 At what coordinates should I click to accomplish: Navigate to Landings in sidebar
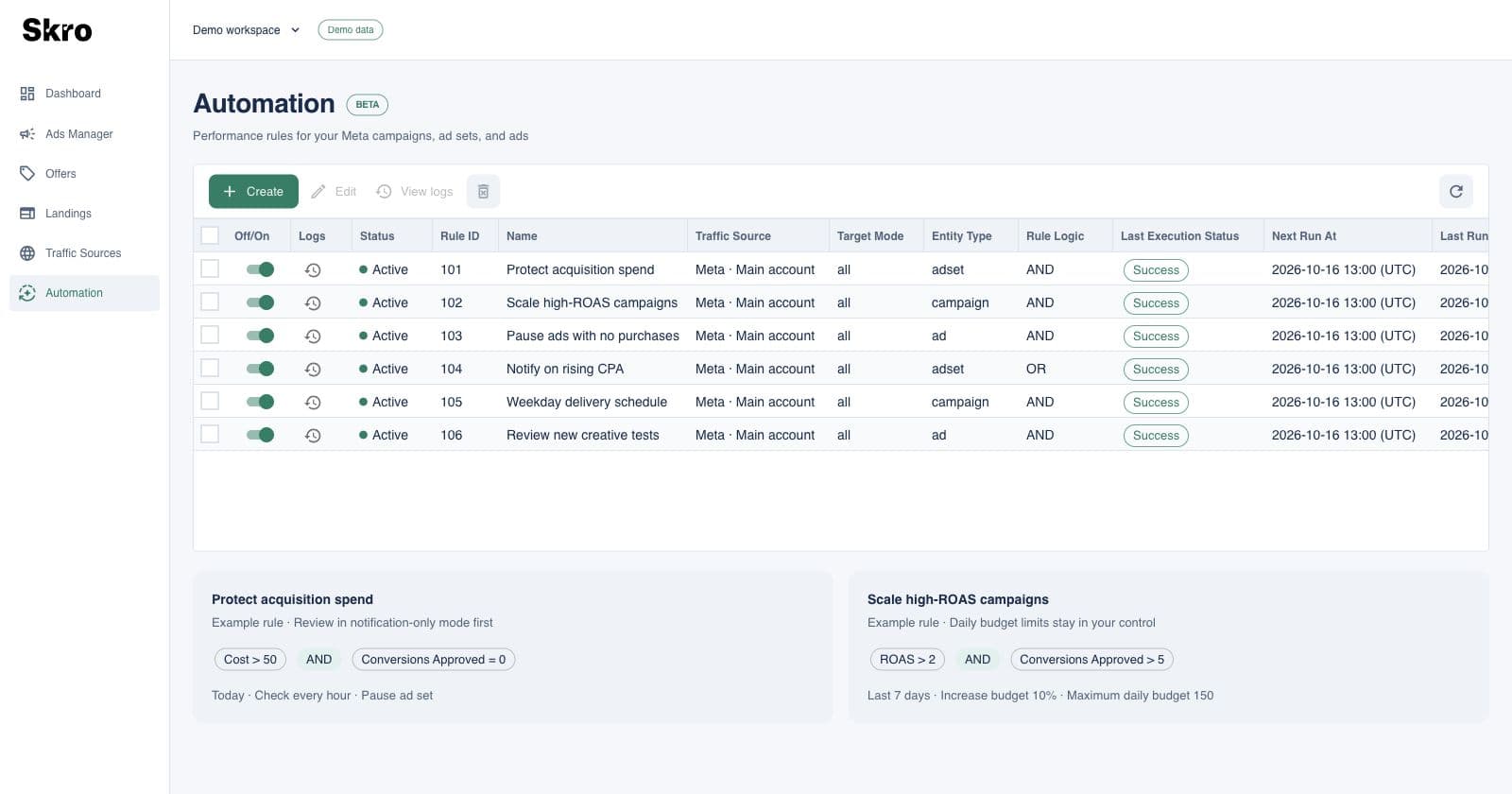pos(84,214)
